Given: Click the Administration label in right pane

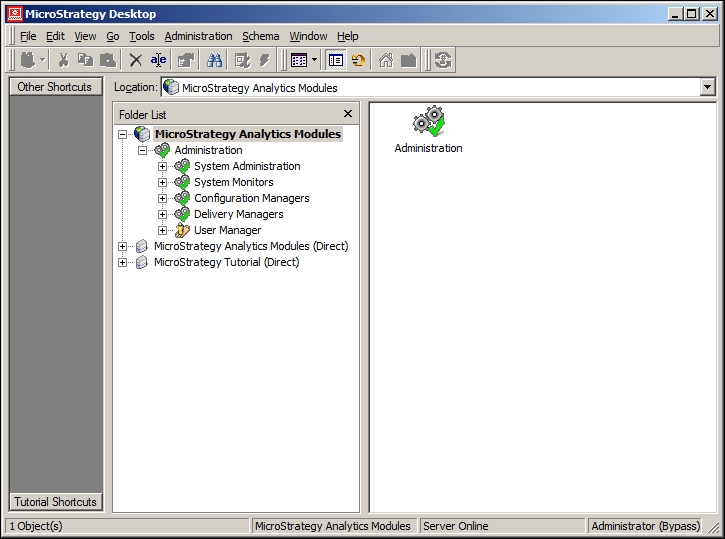Looking at the screenshot, I should pos(428,148).
